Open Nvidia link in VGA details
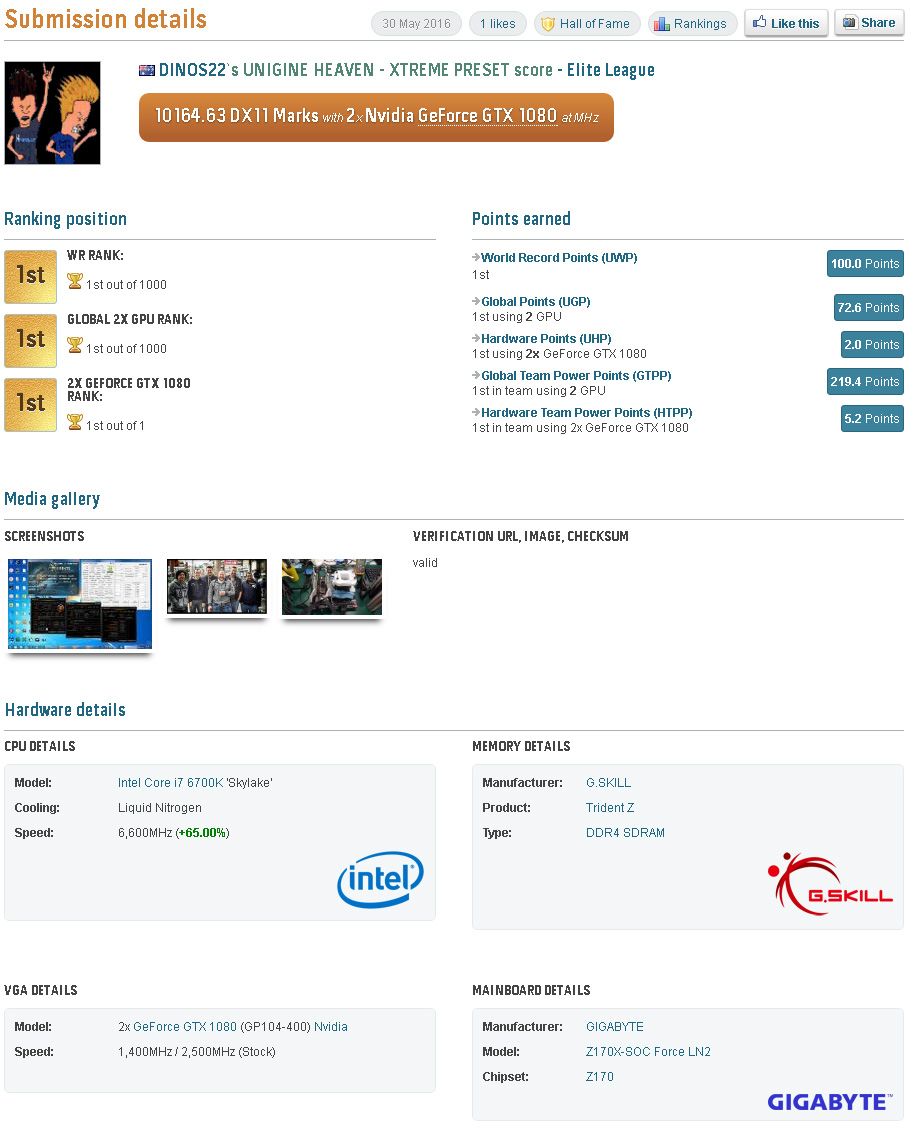The image size is (913, 1139). coord(330,1027)
